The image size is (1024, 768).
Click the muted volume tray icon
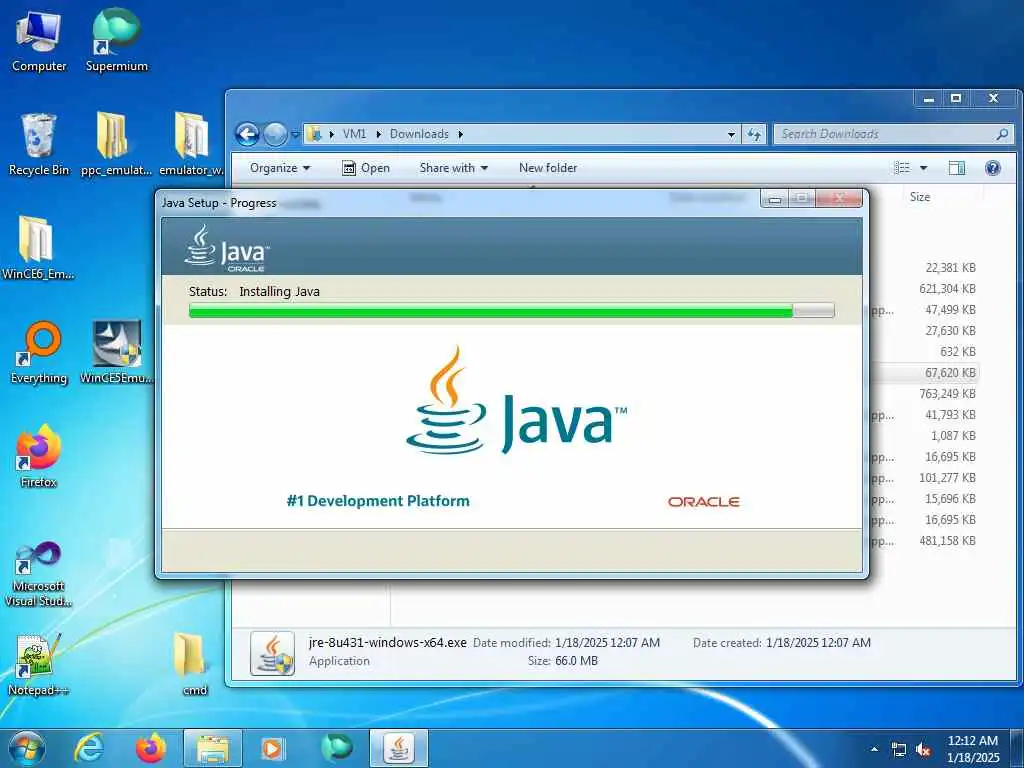tap(923, 750)
